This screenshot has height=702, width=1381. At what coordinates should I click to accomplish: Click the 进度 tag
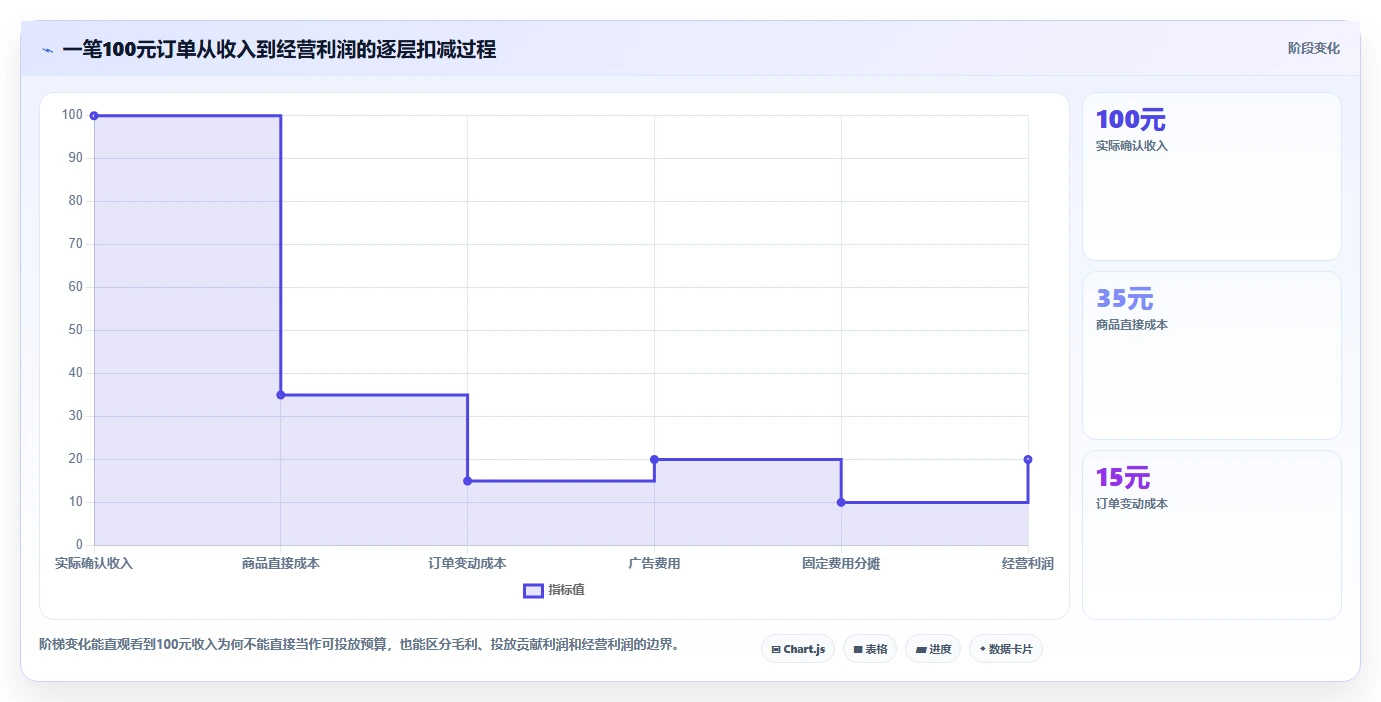pyautogui.click(x=933, y=649)
